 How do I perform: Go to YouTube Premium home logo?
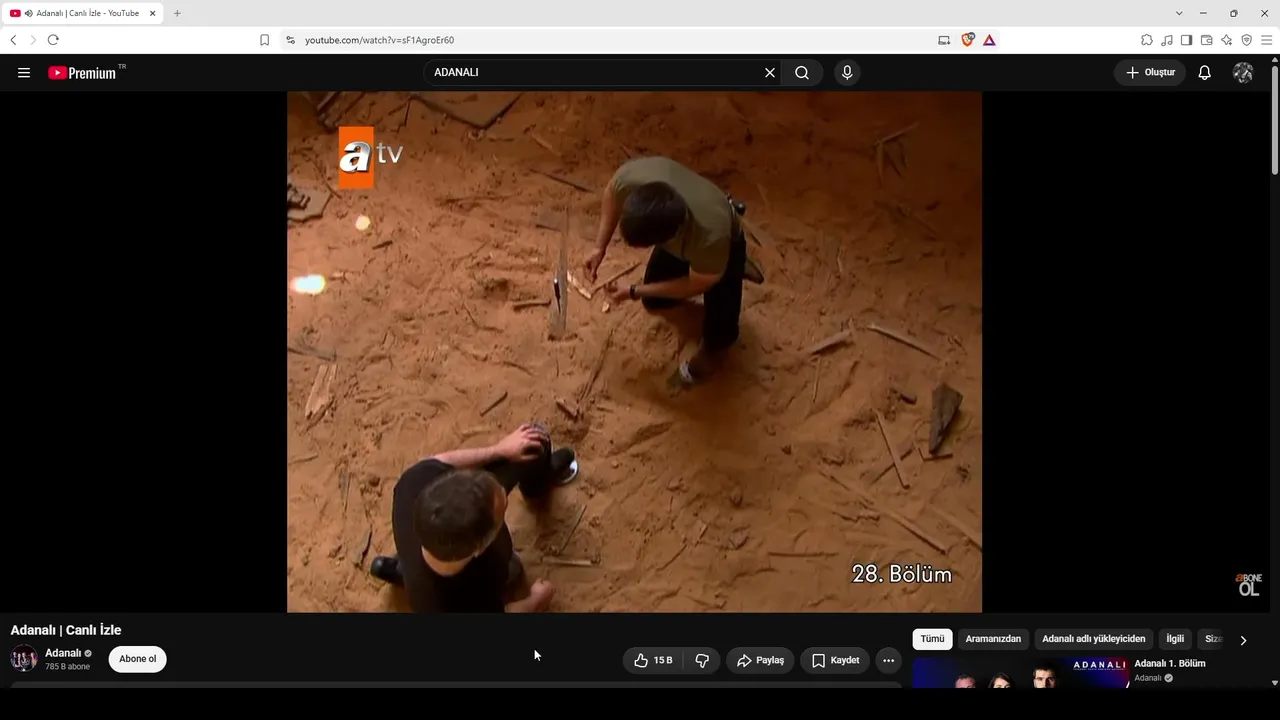coord(82,73)
